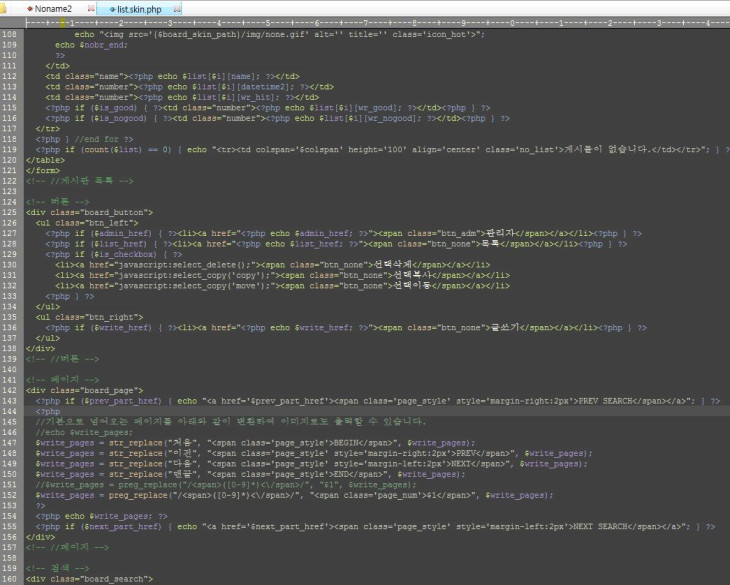Click the Noname2 tab's red file icon
Viewport: 730px width, 585px height.
29,9
